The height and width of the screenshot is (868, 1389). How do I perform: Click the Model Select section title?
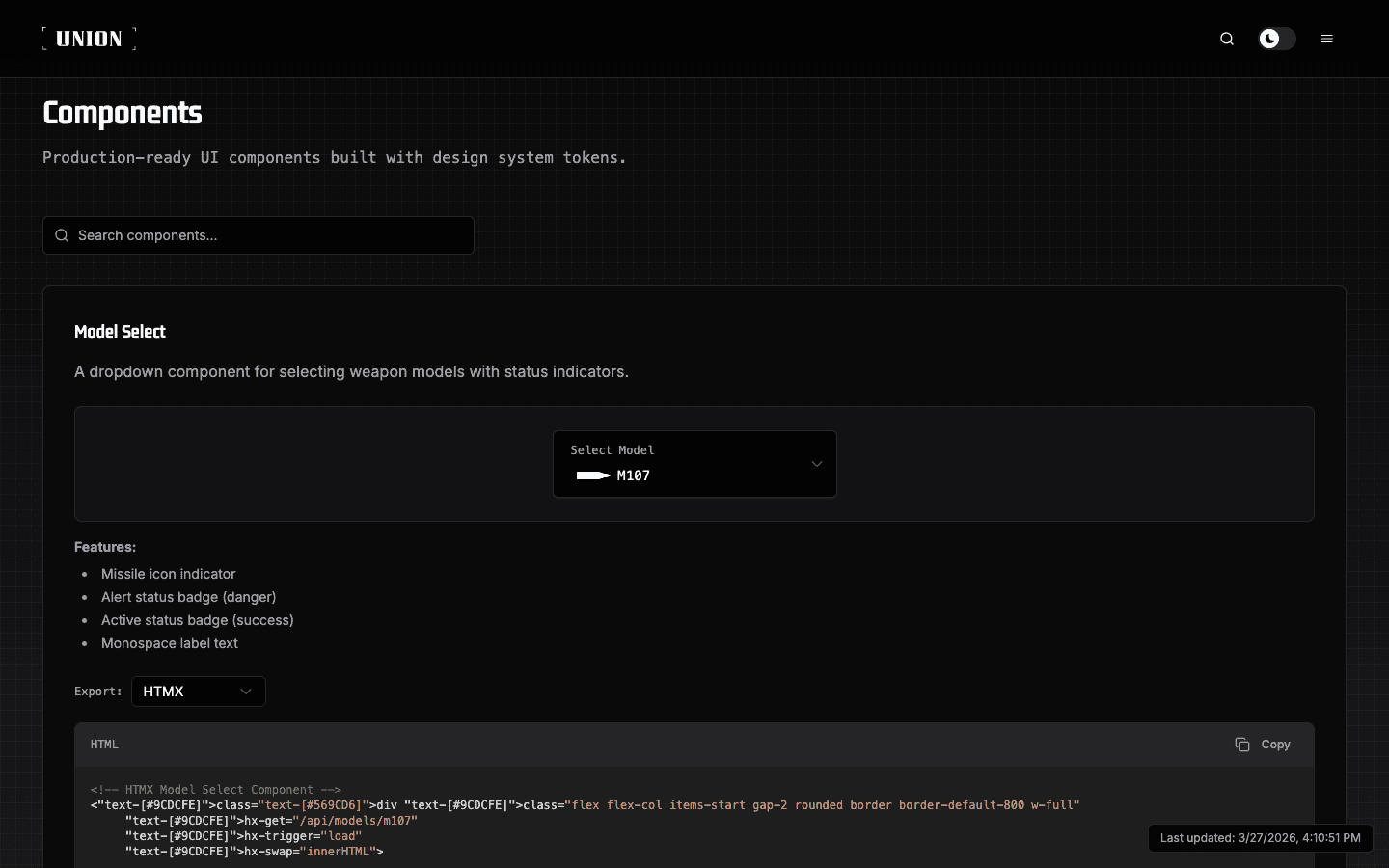(120, 332)
